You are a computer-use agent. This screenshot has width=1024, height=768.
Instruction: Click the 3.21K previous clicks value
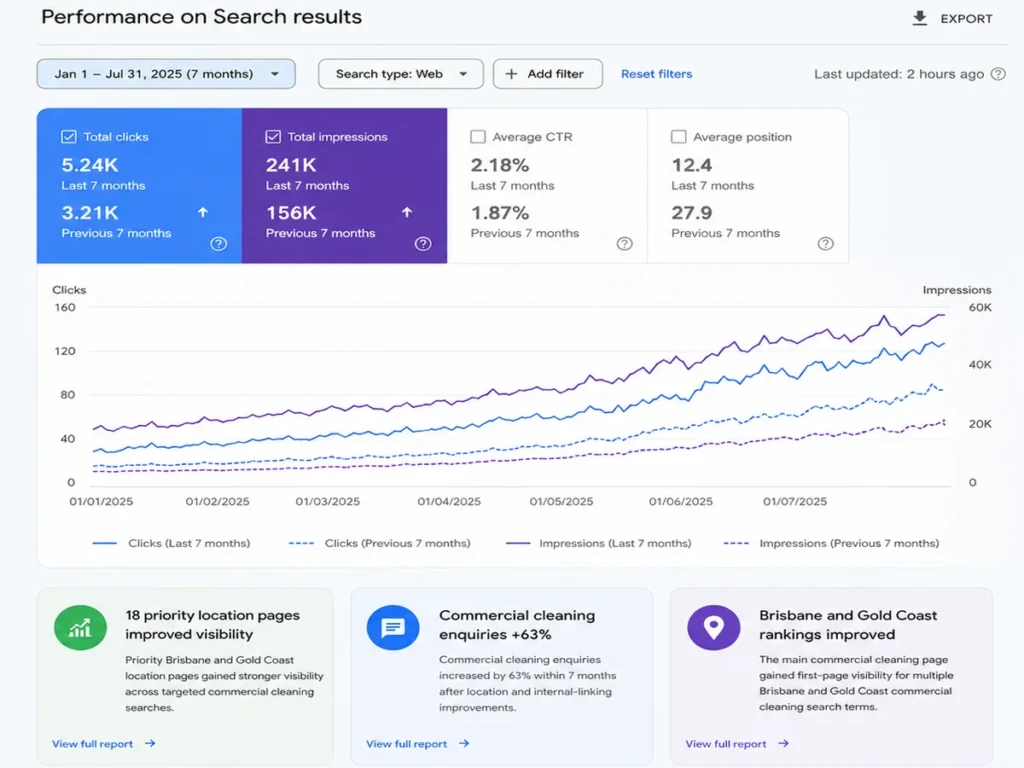click(x=89, y=213)
